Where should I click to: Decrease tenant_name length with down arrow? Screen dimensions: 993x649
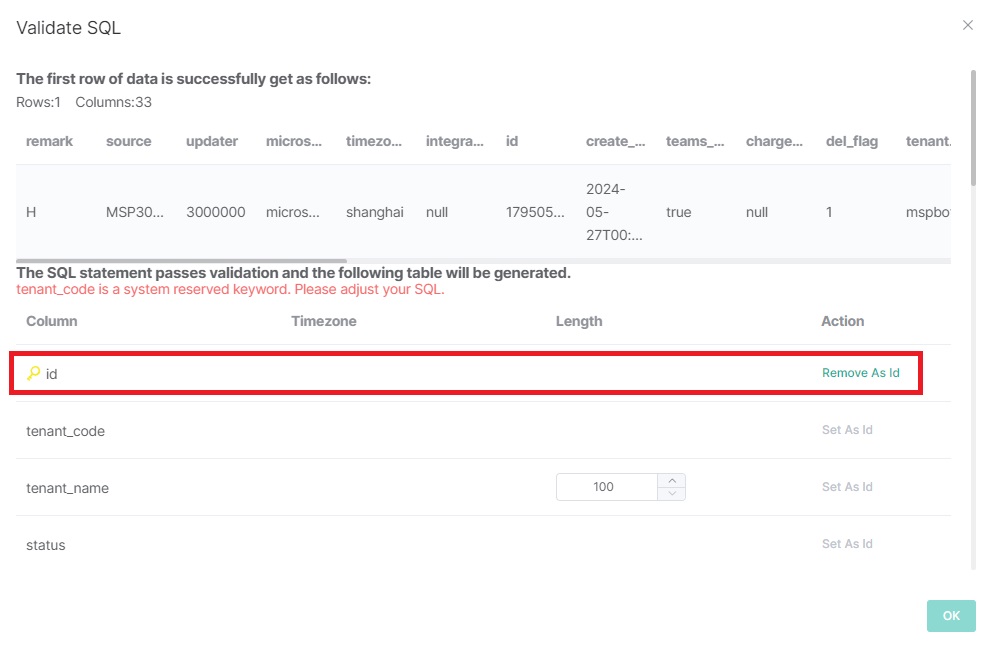pyautogui.click(x=673, y=494)
